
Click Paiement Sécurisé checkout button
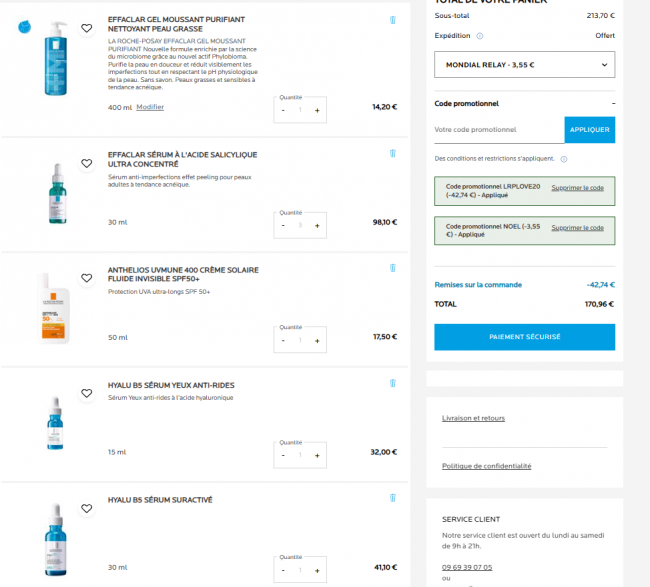click(x=524, y=337)
